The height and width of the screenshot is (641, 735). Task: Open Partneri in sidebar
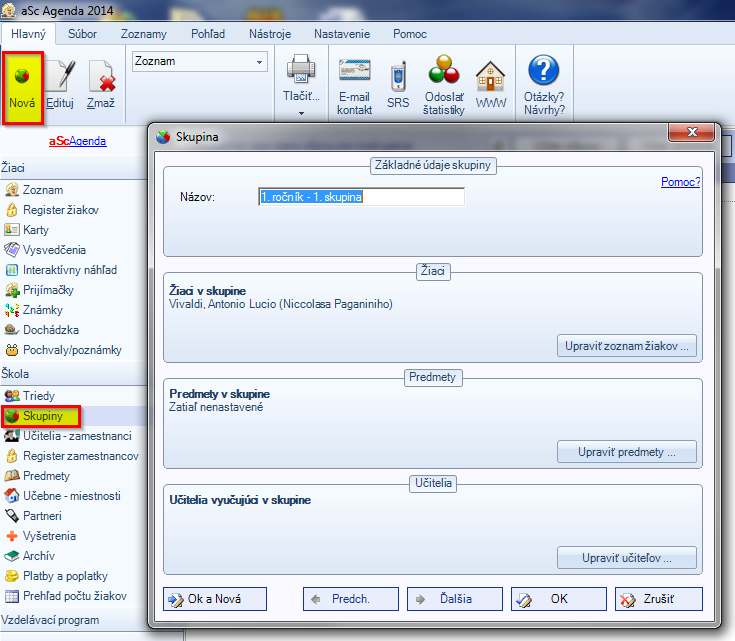click(x=33, y=516)
